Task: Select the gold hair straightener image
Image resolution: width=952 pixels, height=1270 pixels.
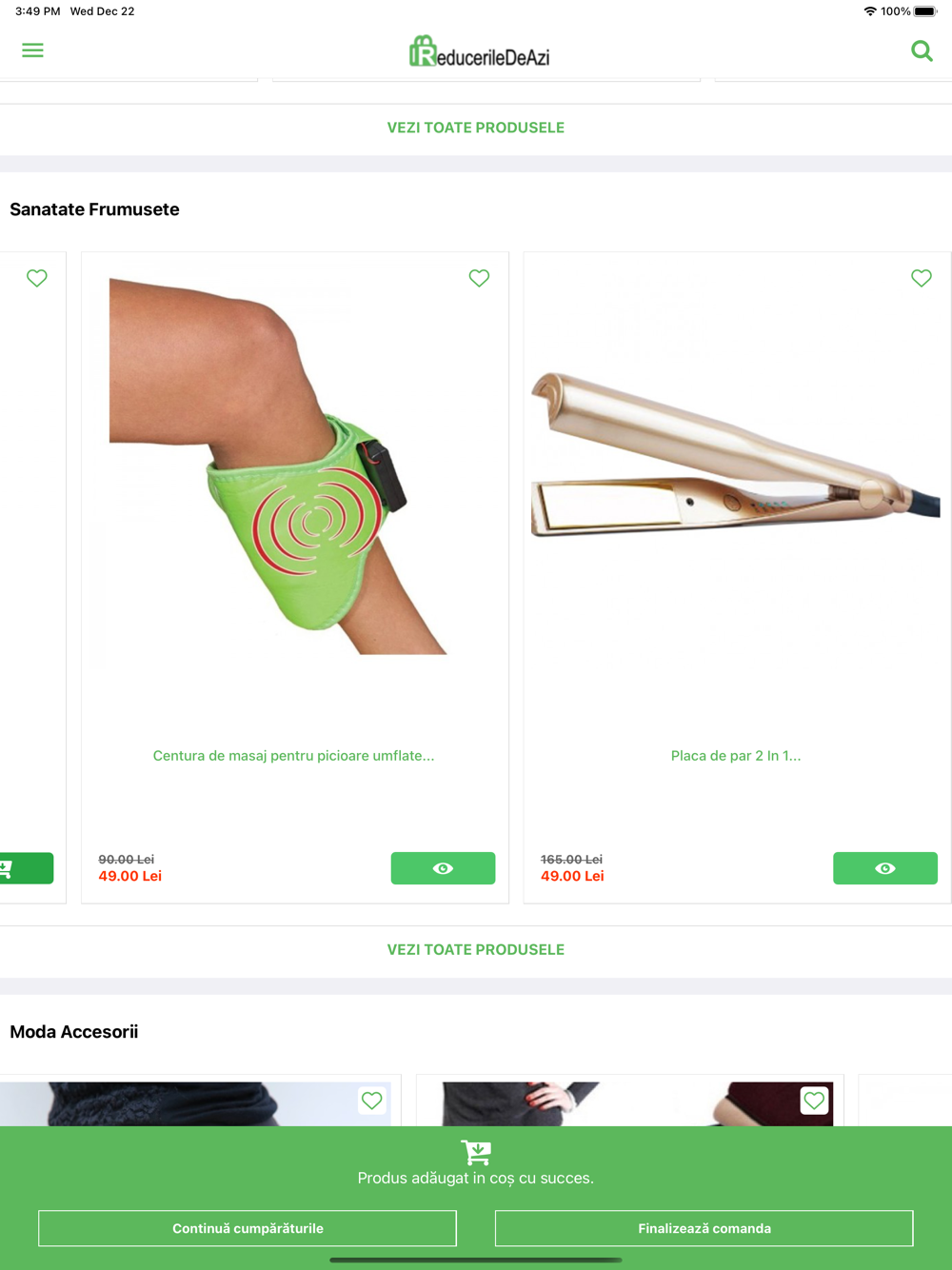Action: pyautogui.click(x=736, y=454)
